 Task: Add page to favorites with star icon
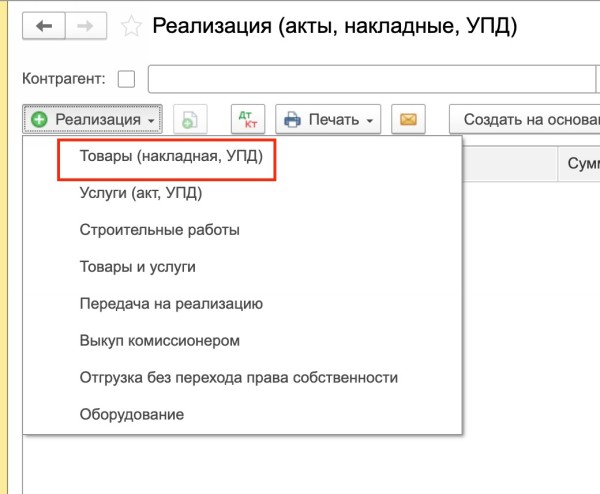[x=130, y=26]
